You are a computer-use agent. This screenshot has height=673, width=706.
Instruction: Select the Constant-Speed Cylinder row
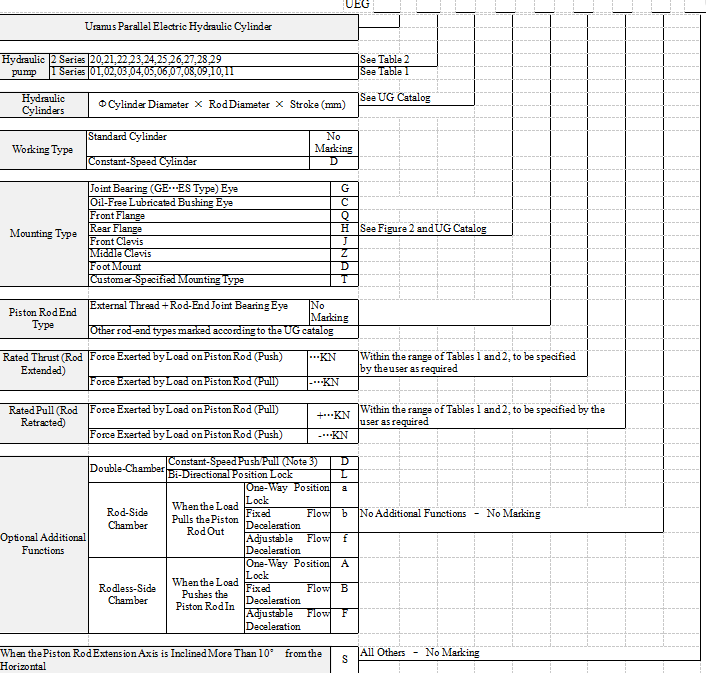click(142, 162)
